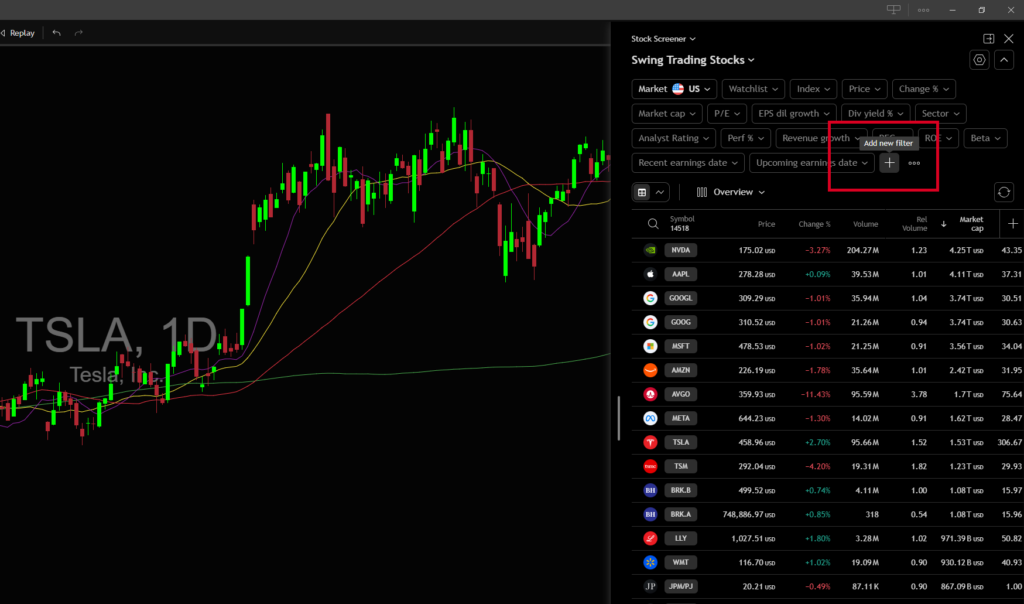Click the Tesla logo icon
This screenshot has height=604, width=1024.
650,443
